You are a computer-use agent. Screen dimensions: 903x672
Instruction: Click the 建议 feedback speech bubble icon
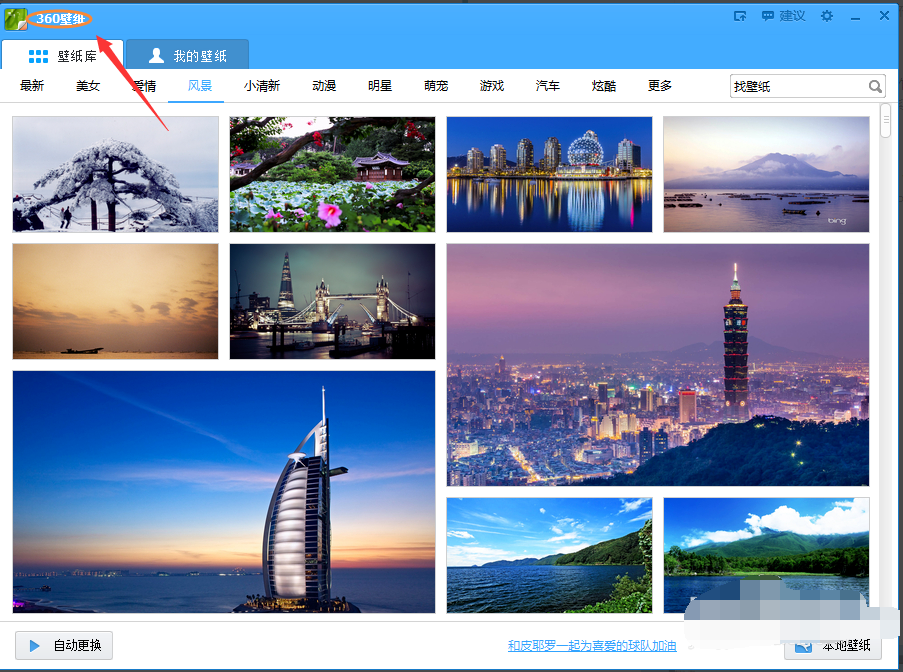pos(768,16)
